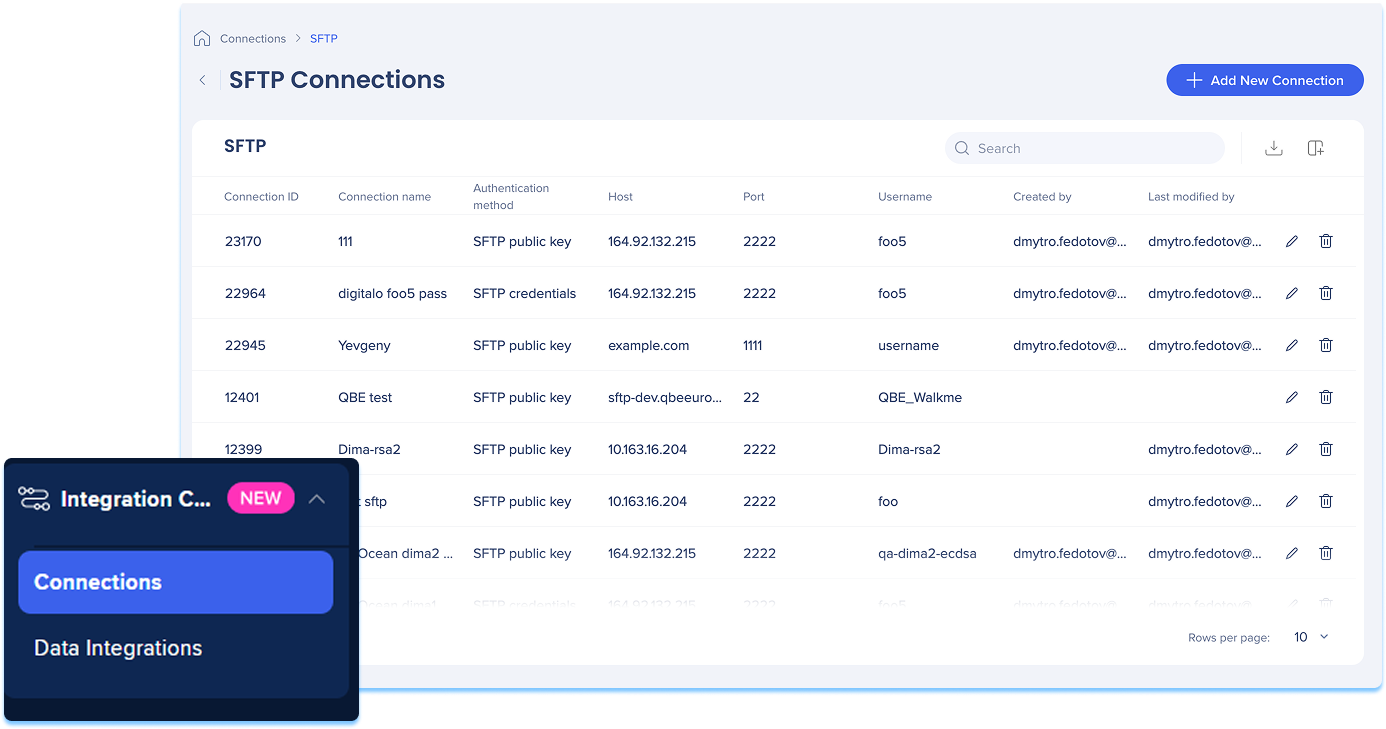This screenshot has height=729, width=1386.
Task: Click the SFTP breadcrumb
Action: (324, 39)
